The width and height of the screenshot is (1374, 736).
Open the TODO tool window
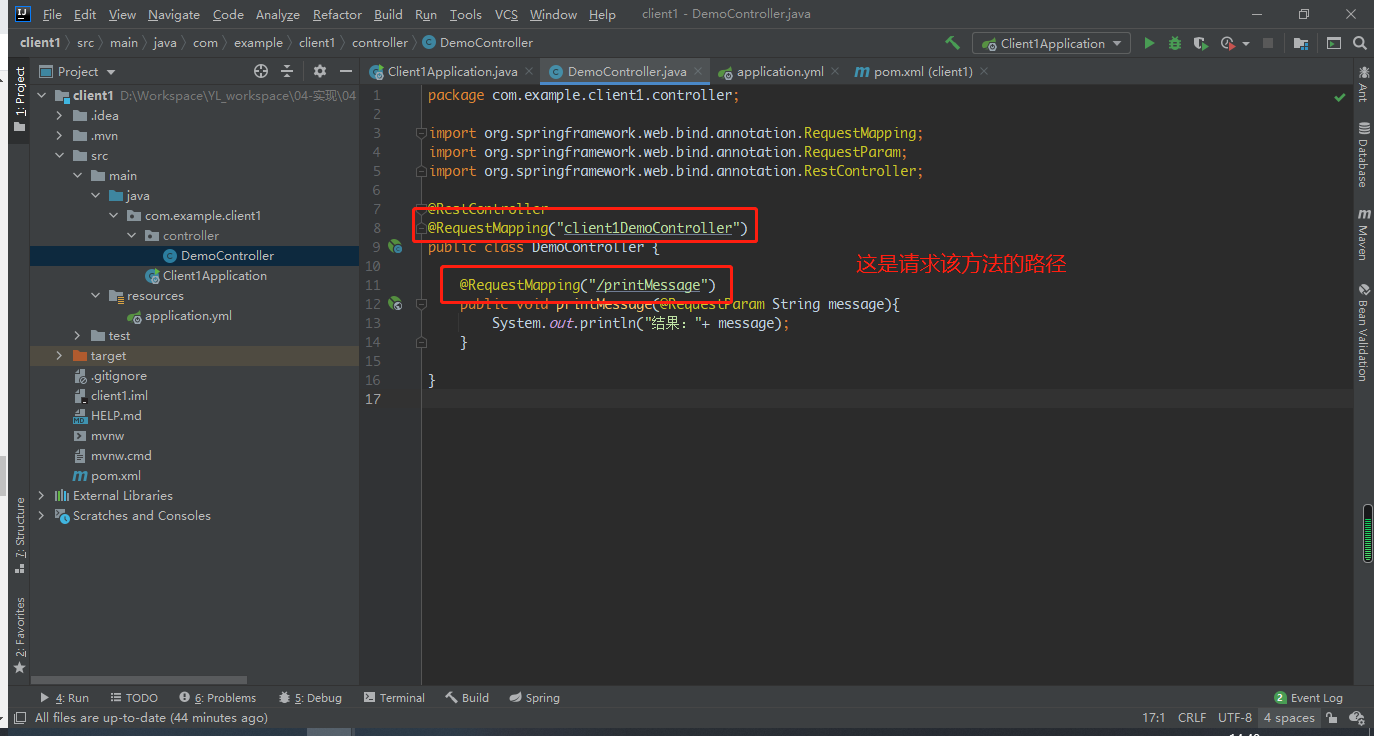point(133,697)
